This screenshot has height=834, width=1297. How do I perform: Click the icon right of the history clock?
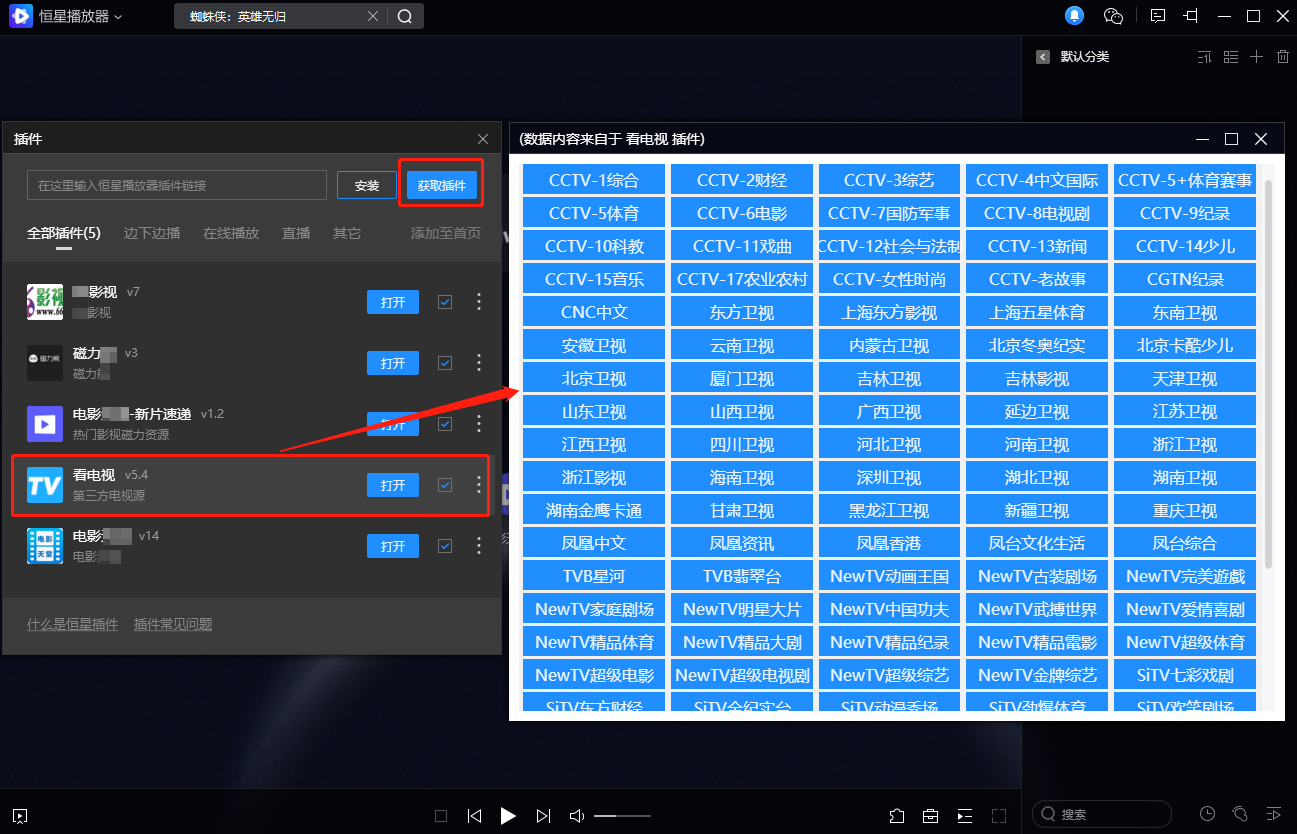coord(1240,813)
